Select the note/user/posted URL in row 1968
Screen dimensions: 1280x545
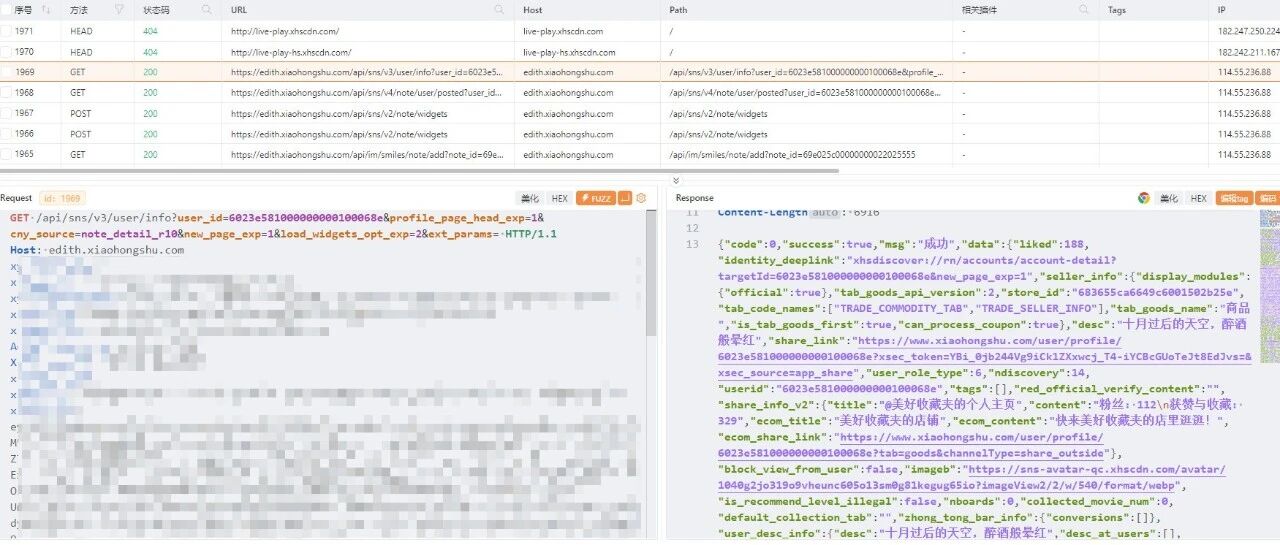[x=367, y=93]
